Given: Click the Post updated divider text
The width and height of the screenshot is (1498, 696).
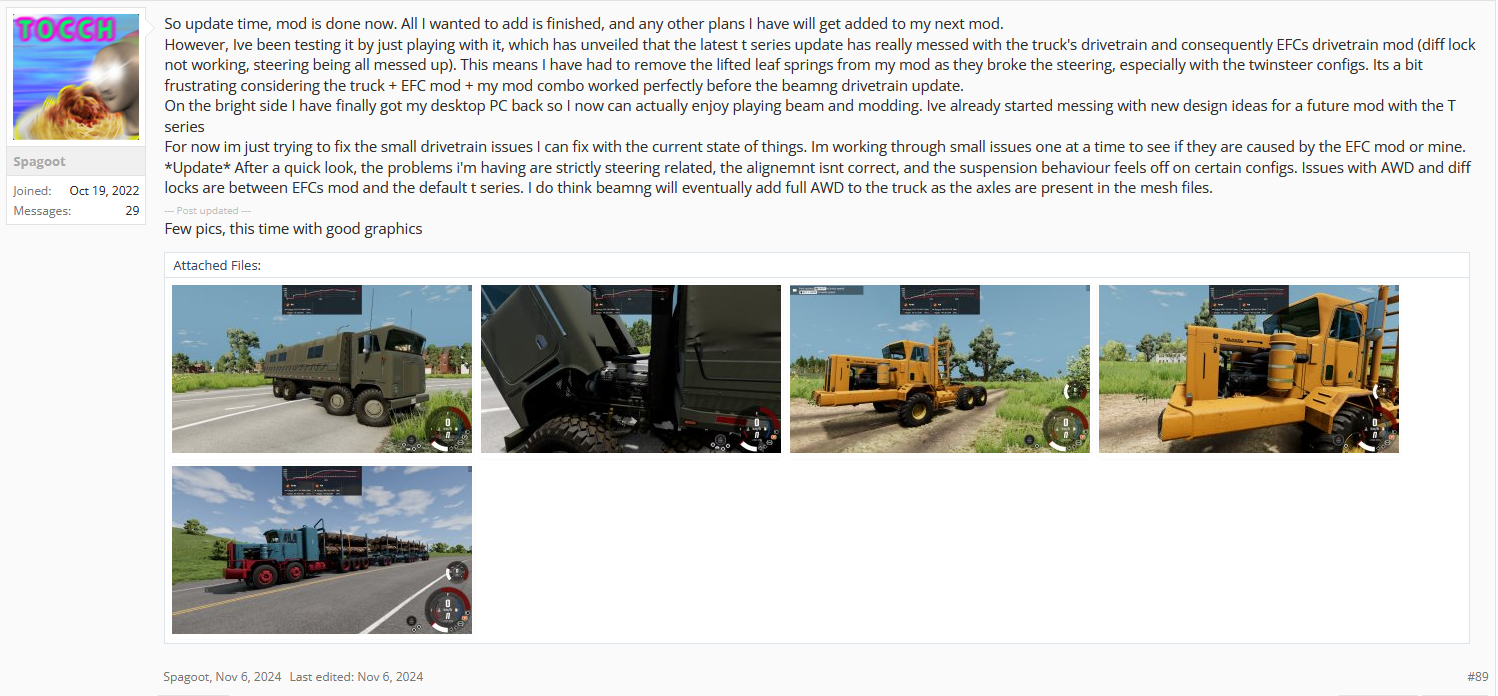Looking at the screenshot, I should (208, 211).
